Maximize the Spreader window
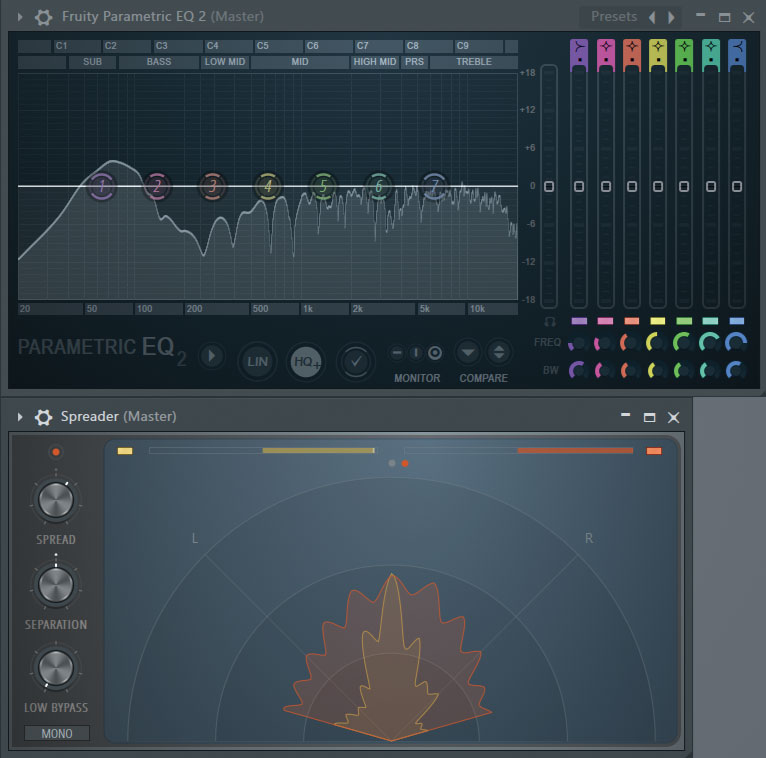766x758 pixels. point(649,417)
